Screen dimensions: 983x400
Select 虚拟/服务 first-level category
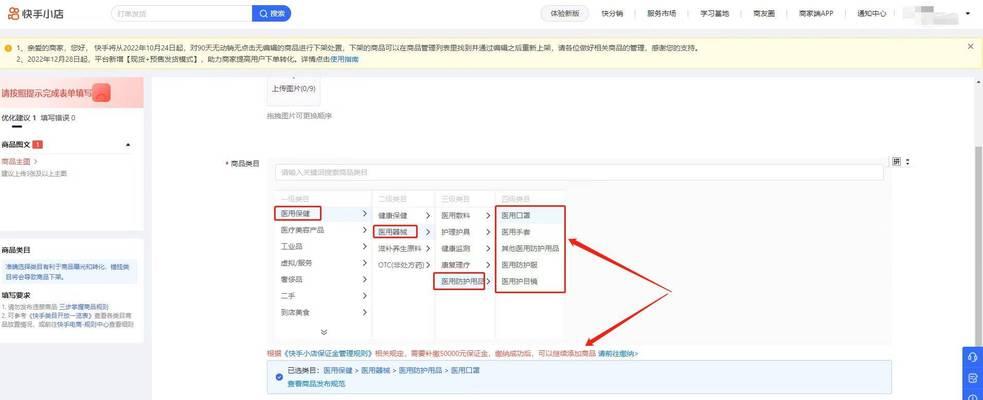click(297, 263)
